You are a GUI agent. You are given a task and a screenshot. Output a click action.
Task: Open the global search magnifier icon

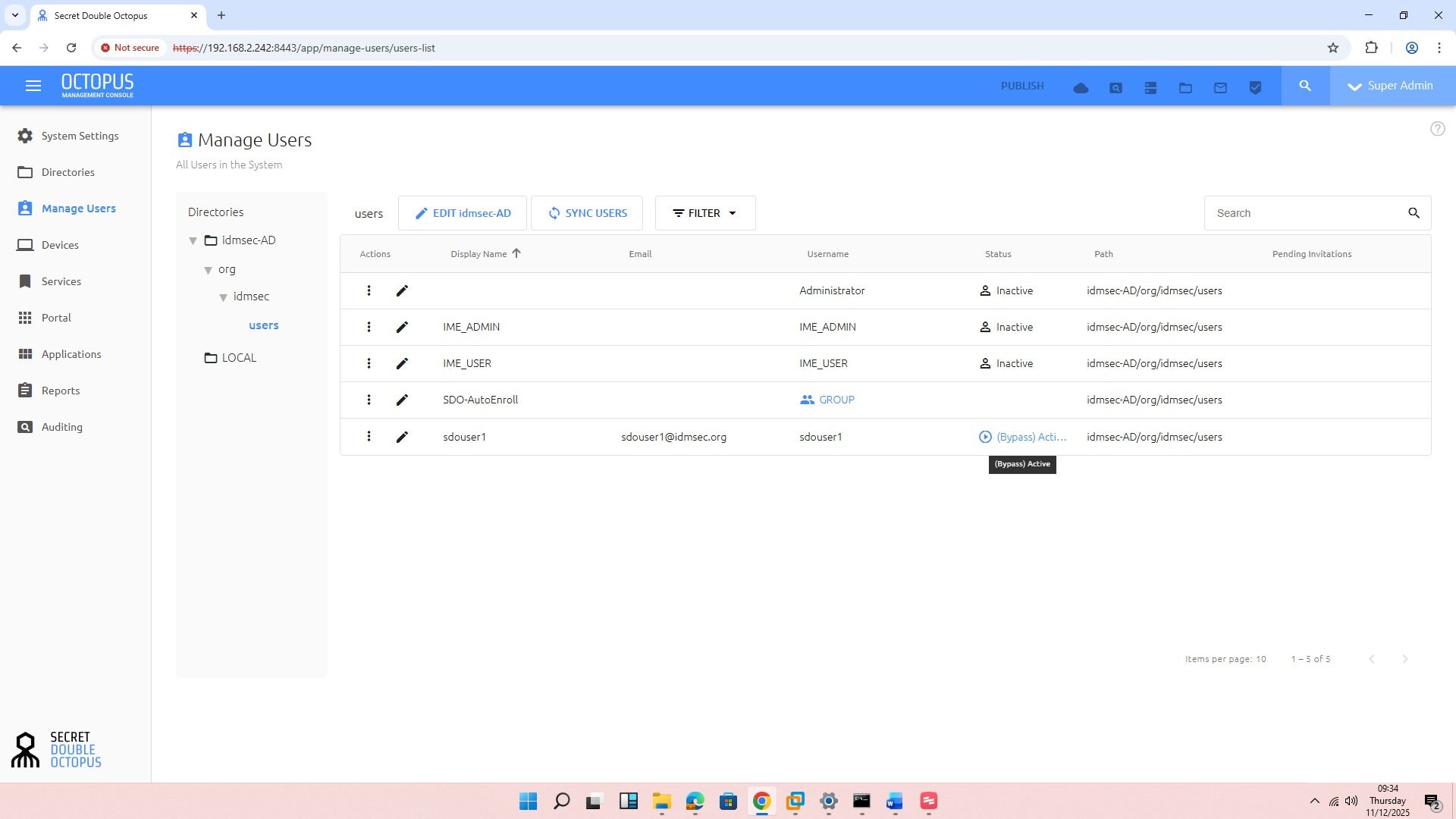coord(1305,86)
